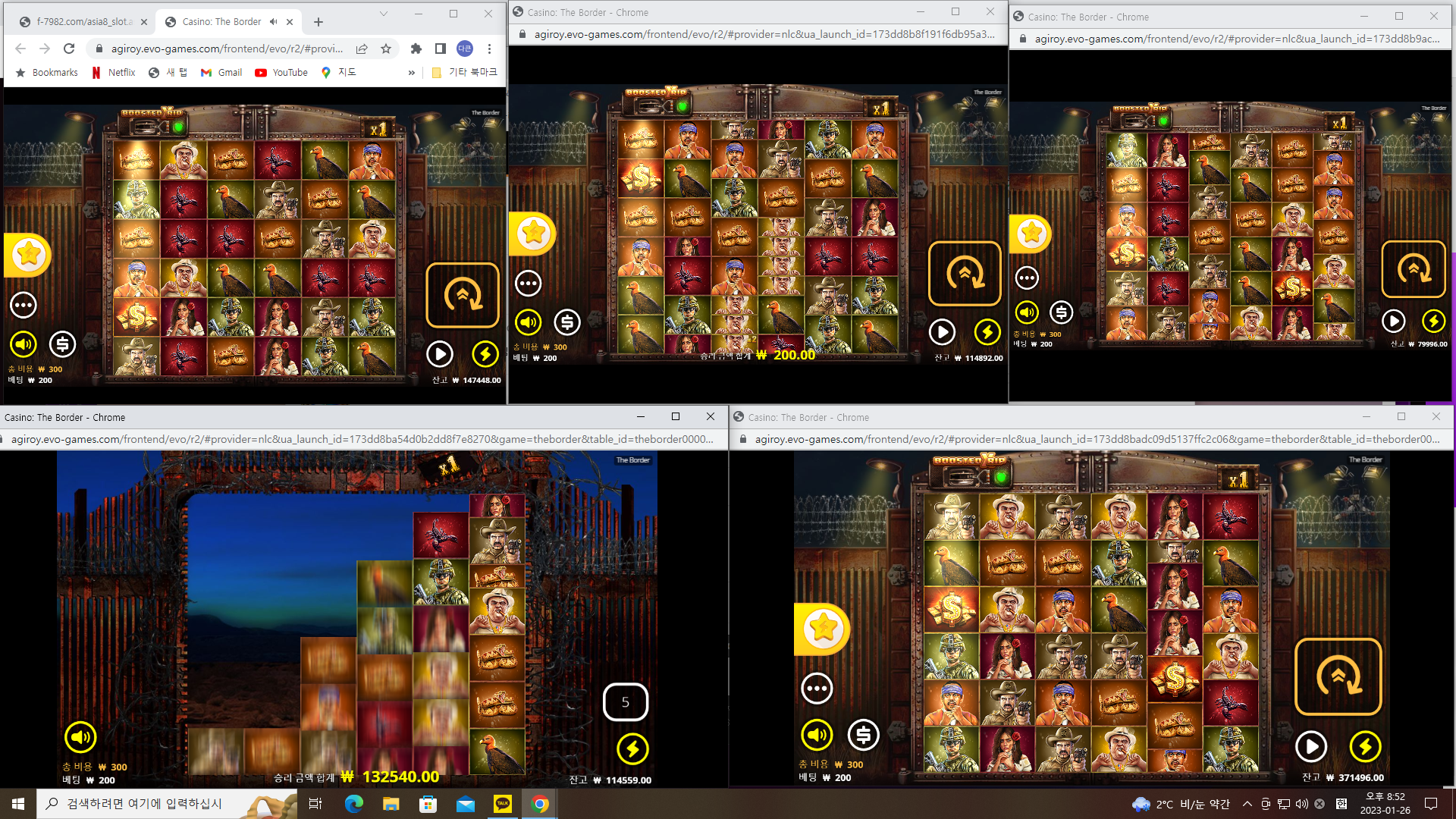The height and width of the screenshot is (819, 1456).
Task: Open the 기타 북마크 folder
Action: tap(464, 73)
